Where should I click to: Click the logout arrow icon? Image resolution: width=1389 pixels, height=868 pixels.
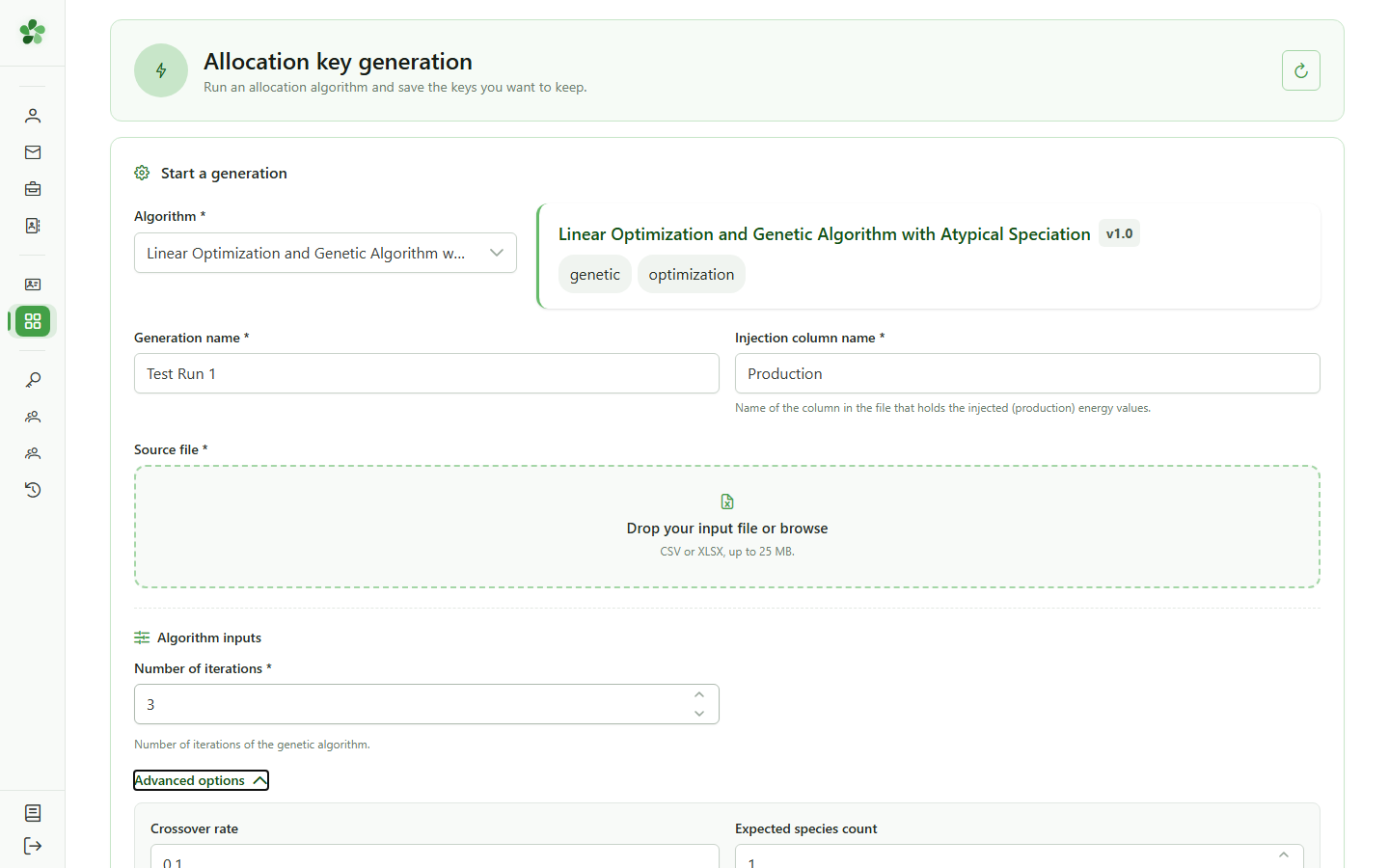(33, 846)
